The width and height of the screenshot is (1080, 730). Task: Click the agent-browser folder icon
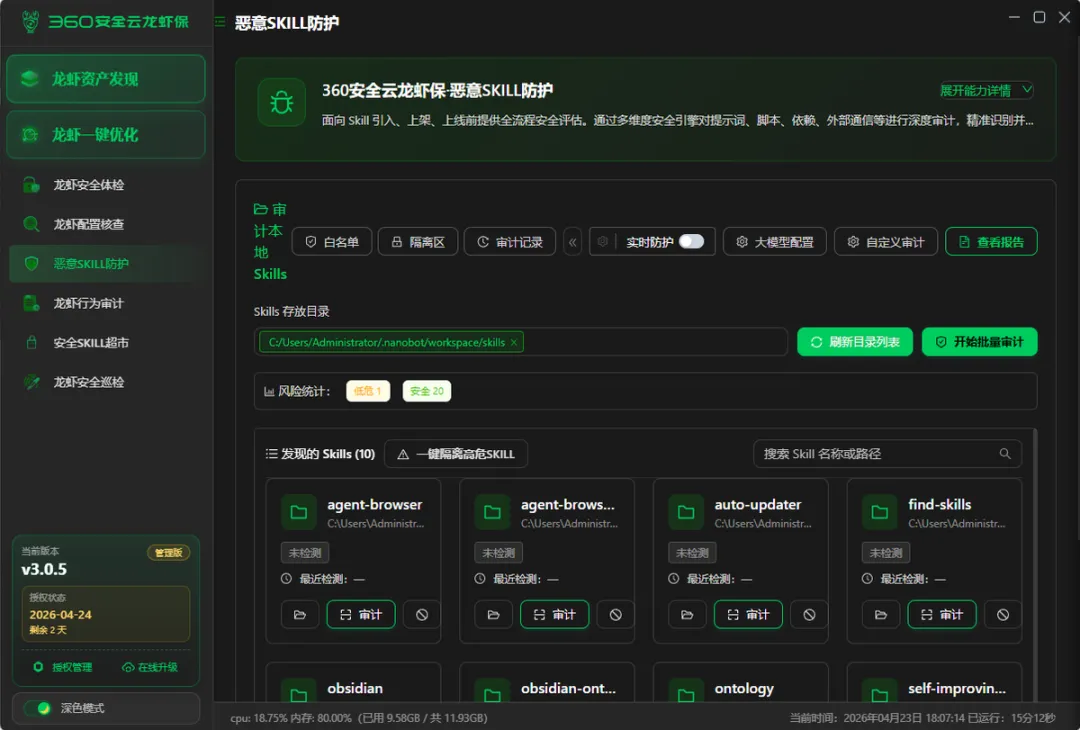[x=299, y=512]
